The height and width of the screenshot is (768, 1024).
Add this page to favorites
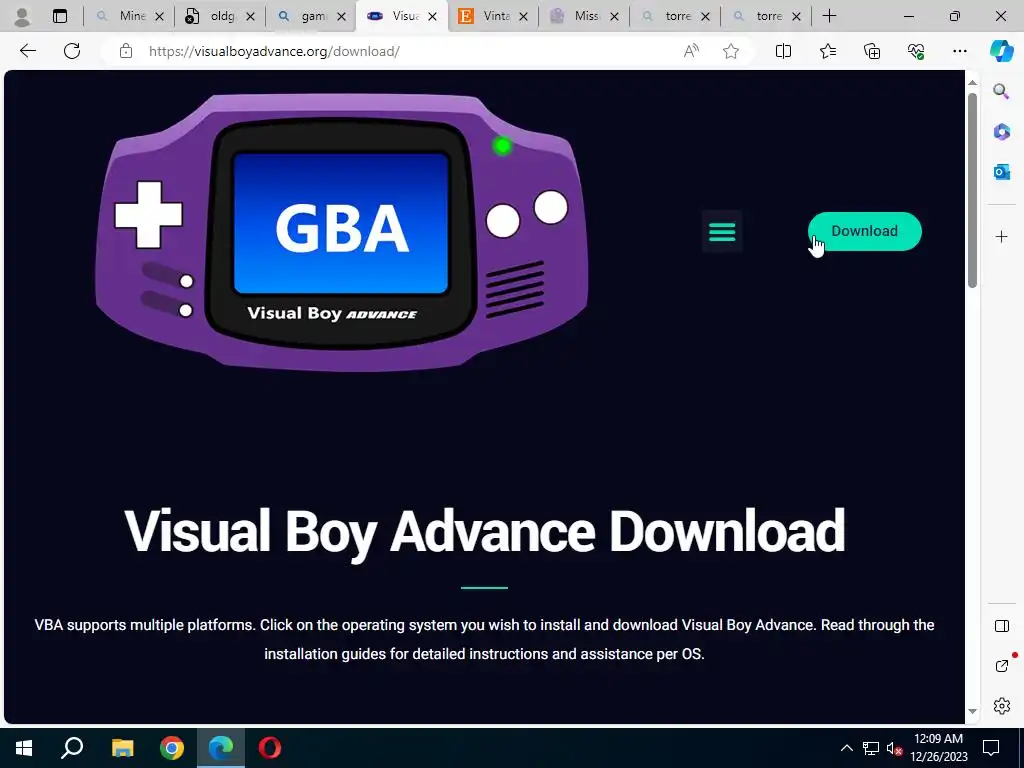(731, 51)
